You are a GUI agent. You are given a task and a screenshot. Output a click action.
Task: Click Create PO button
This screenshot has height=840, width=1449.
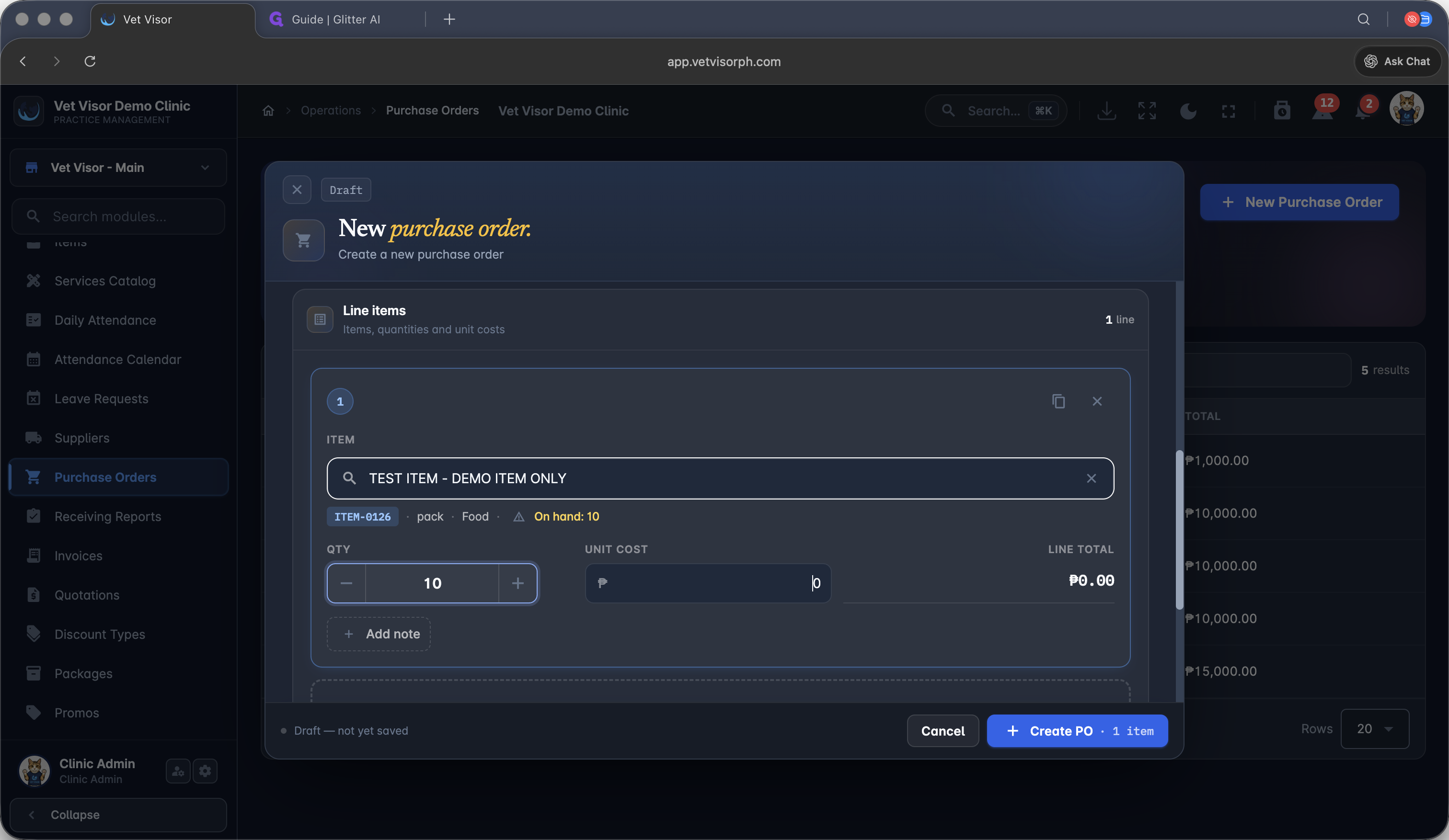coord(1077,731)
